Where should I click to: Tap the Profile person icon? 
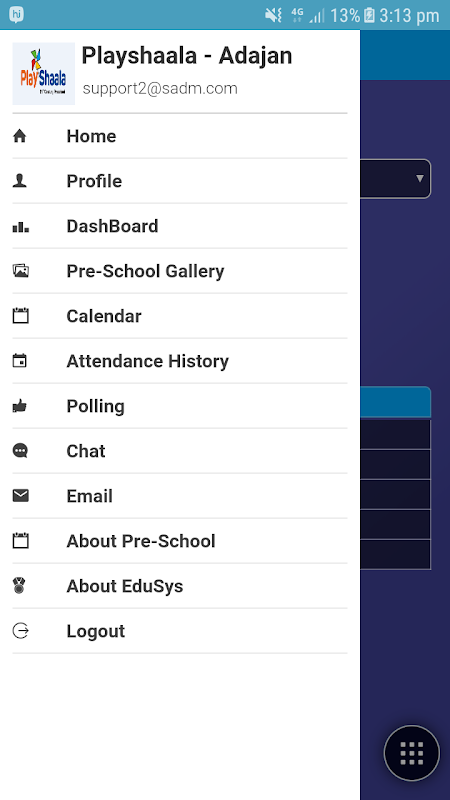(19, 181)
